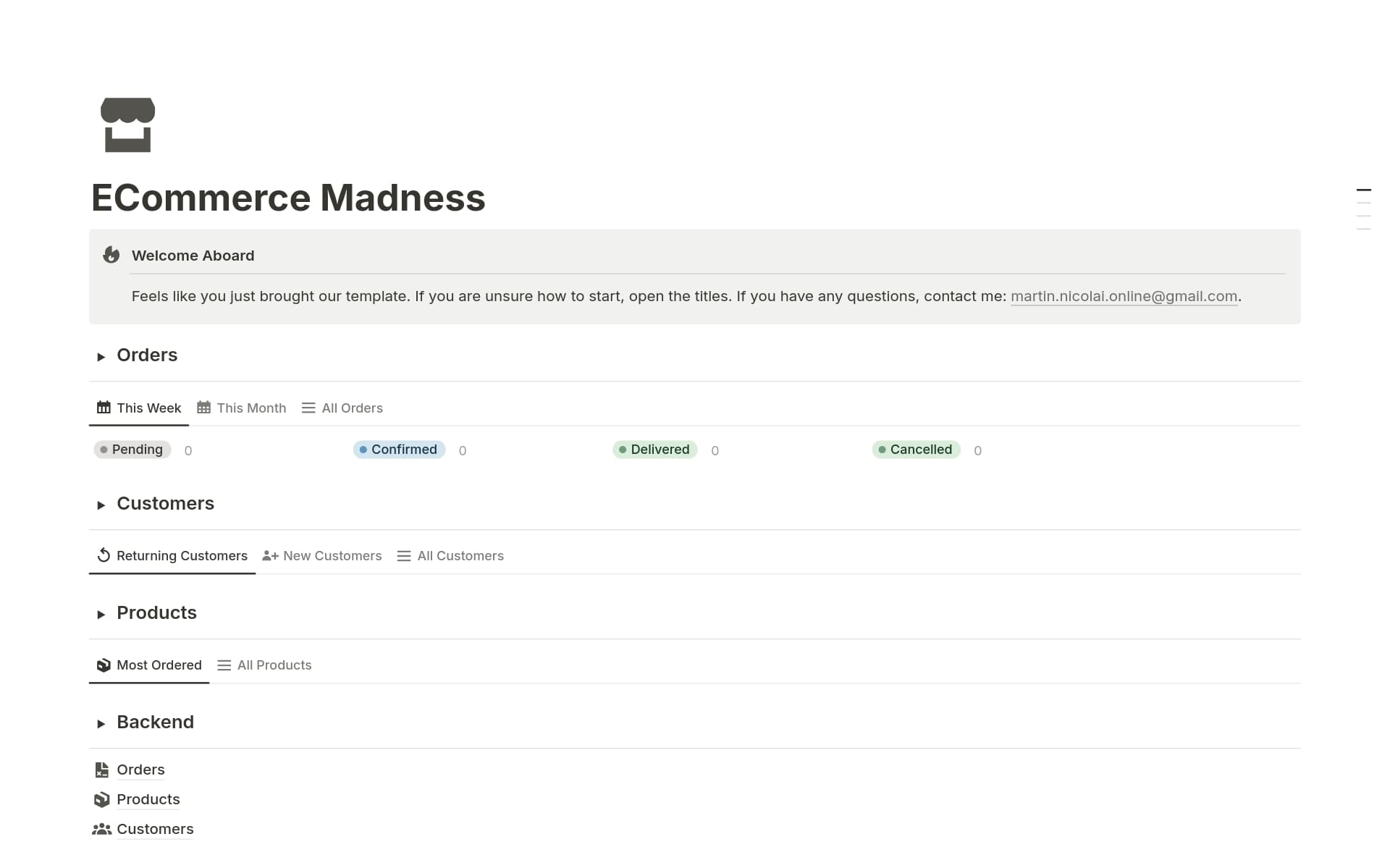The width and height of the screenshot is (1390, 868).
Task: Collapse the Backend section triangle
Action: point(101,723)
